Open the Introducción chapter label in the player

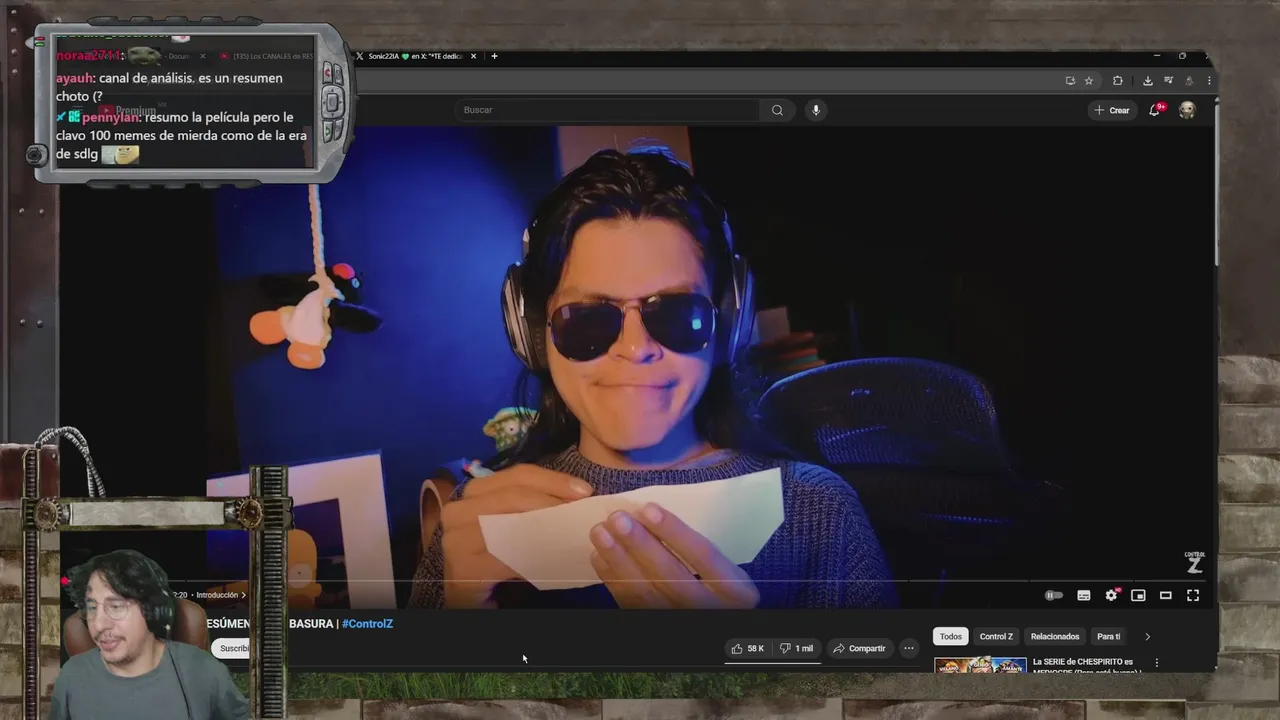point(220,595)
